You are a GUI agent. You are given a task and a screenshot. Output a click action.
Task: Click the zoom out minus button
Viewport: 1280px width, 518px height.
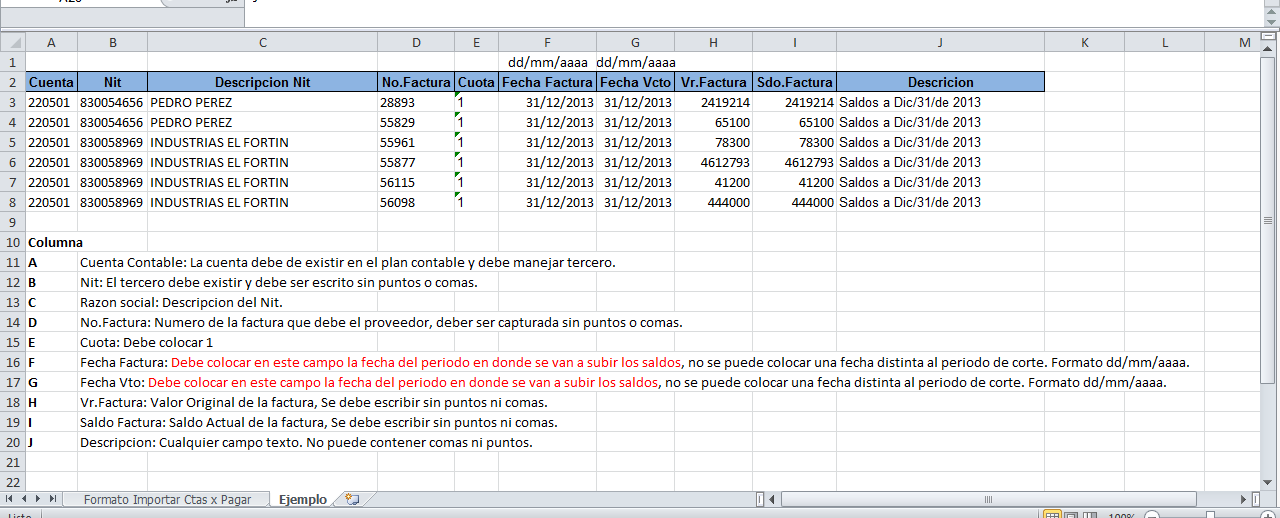click(1151, 515)
